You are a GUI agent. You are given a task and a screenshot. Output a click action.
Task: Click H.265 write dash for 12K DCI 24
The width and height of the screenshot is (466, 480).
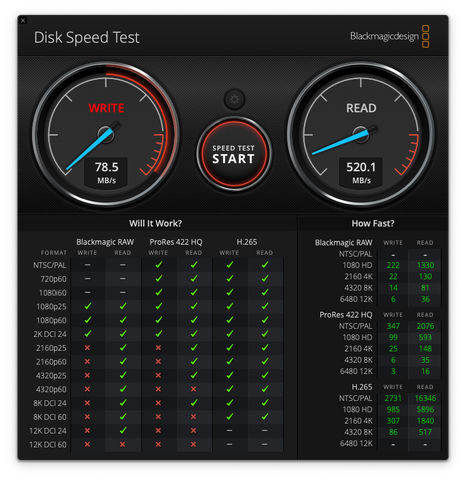pos(229,431)
